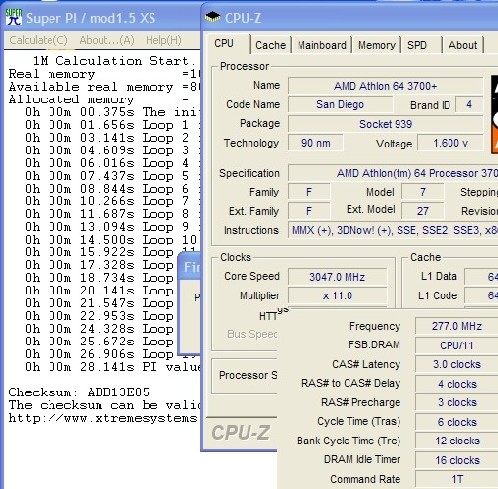Image resolution: width=498 pixels, height=489 pixels.
Task: Click the AMD processor logo image
Action: point(494,114)
